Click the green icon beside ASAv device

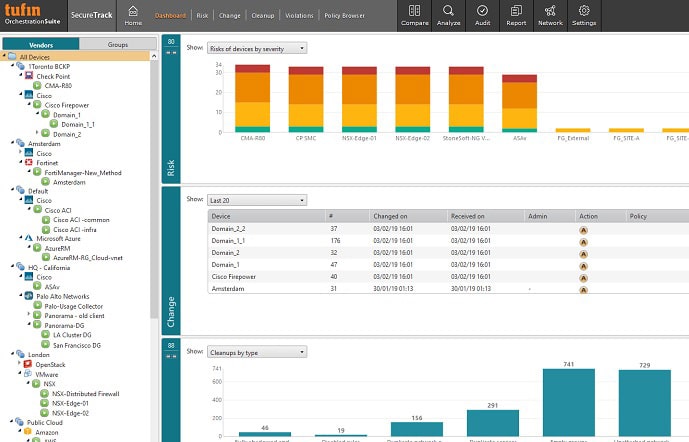37,286
